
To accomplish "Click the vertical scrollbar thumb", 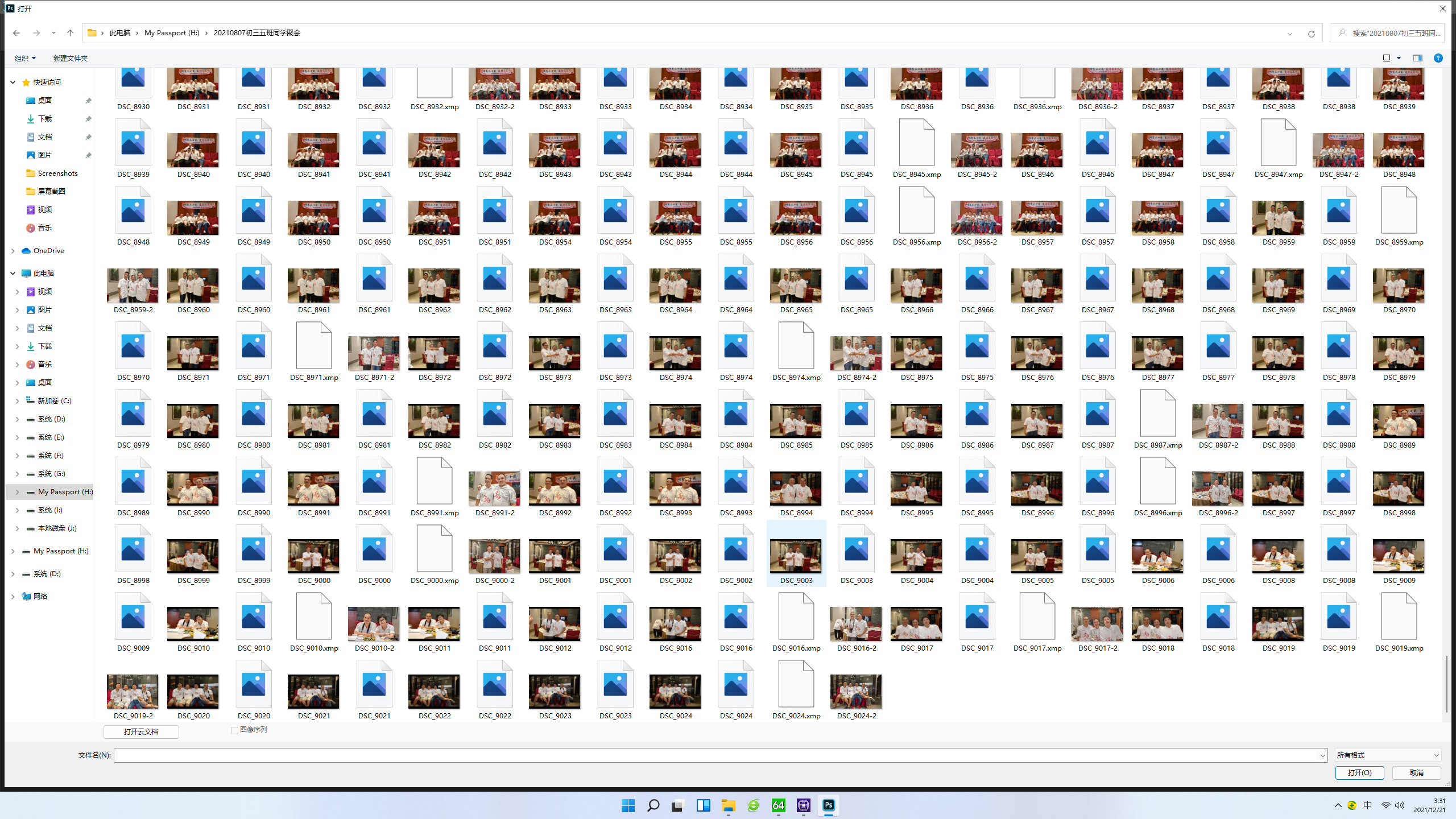I will point(1447,684).
